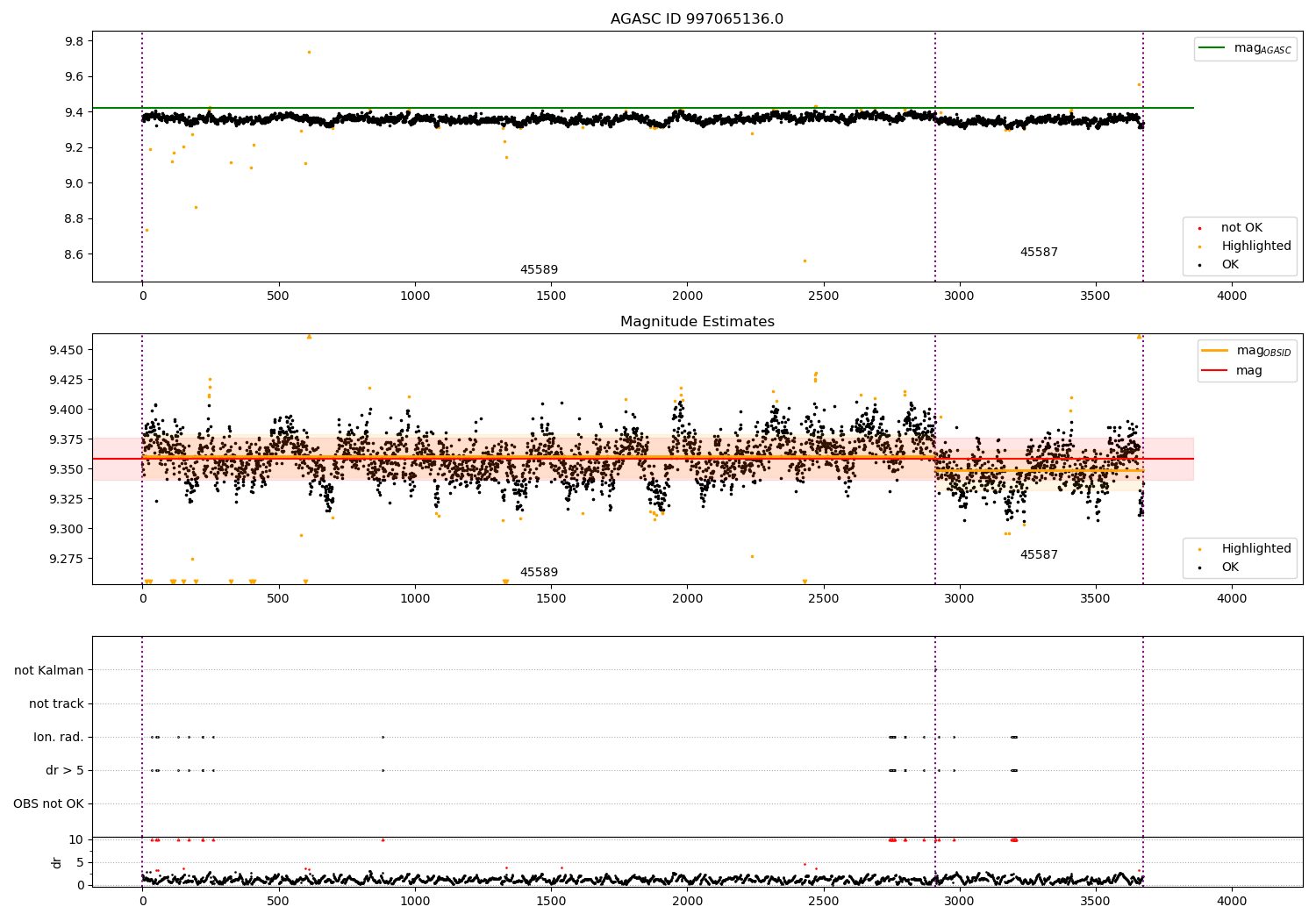Click 'not OK' legend entry in top plot

1240,227
